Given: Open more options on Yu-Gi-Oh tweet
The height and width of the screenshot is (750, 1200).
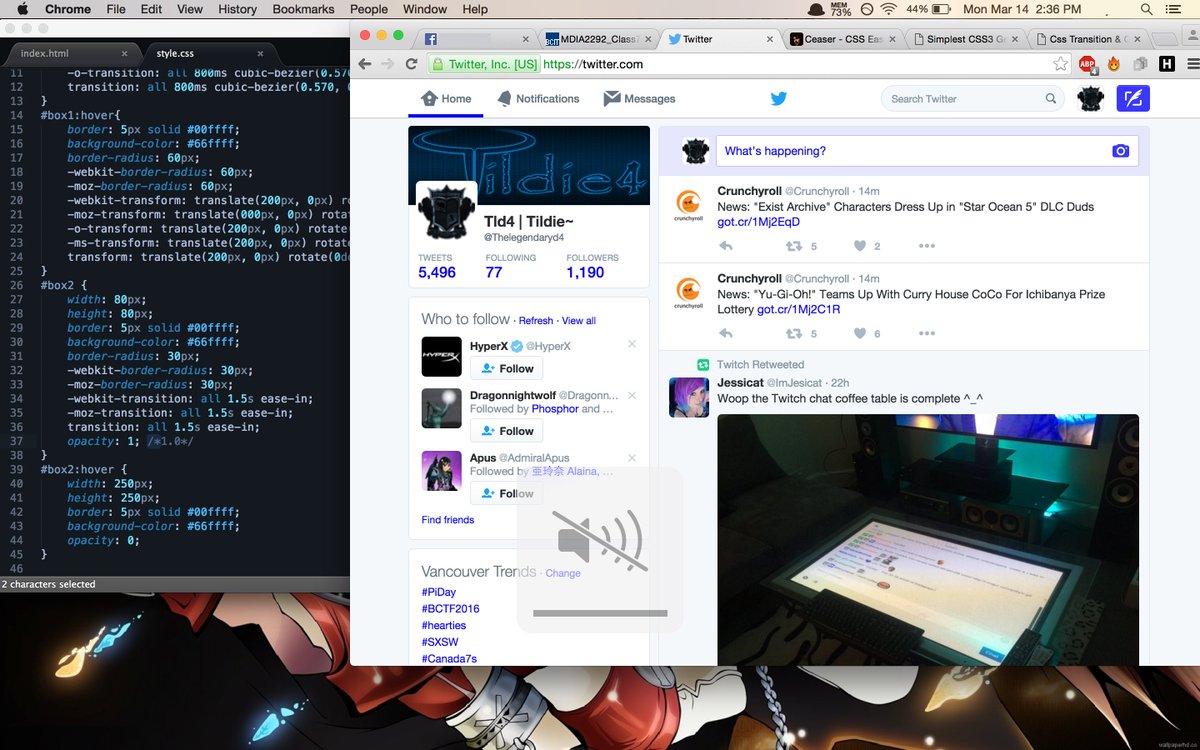Looking at the screenshot, I should 927,334.
